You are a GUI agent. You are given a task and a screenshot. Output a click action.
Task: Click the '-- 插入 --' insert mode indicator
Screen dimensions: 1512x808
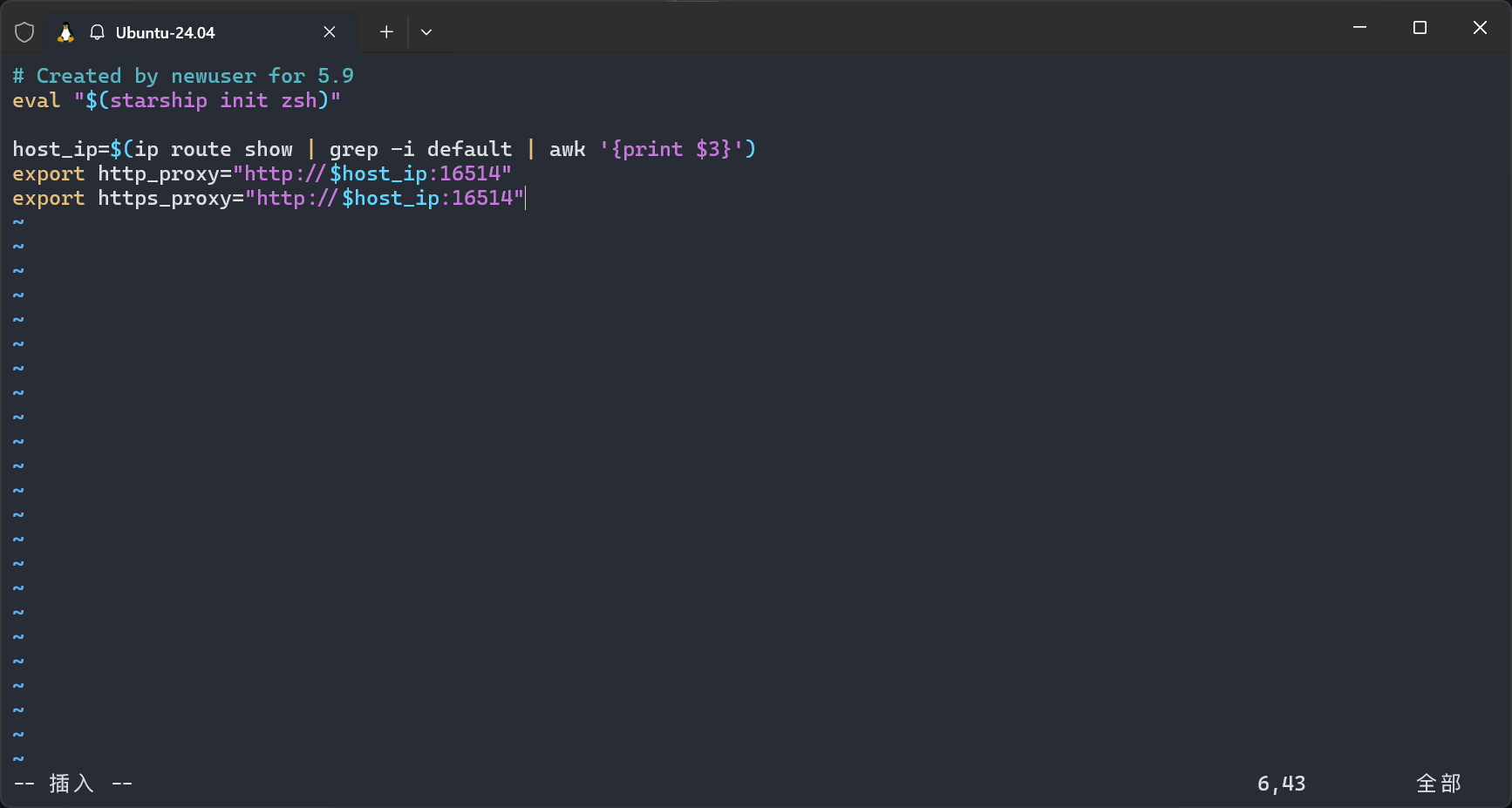73,784
